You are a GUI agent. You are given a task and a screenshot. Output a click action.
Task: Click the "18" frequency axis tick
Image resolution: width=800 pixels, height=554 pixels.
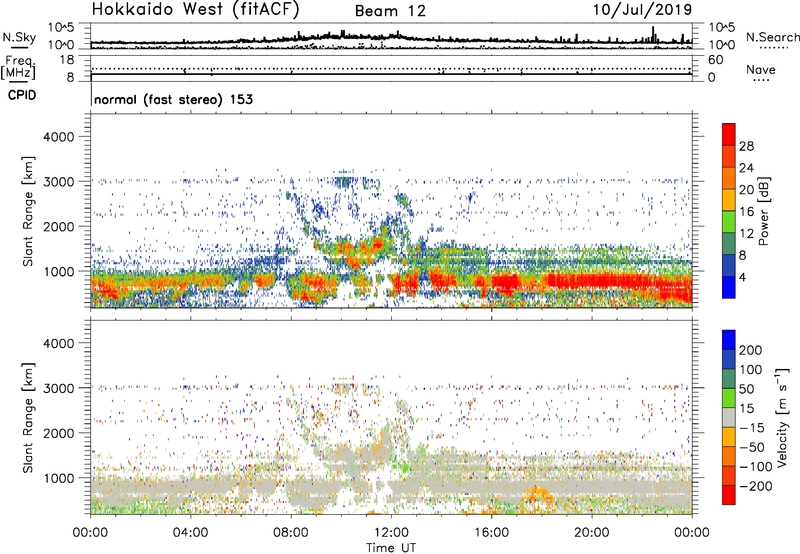(x=67, y=60)
